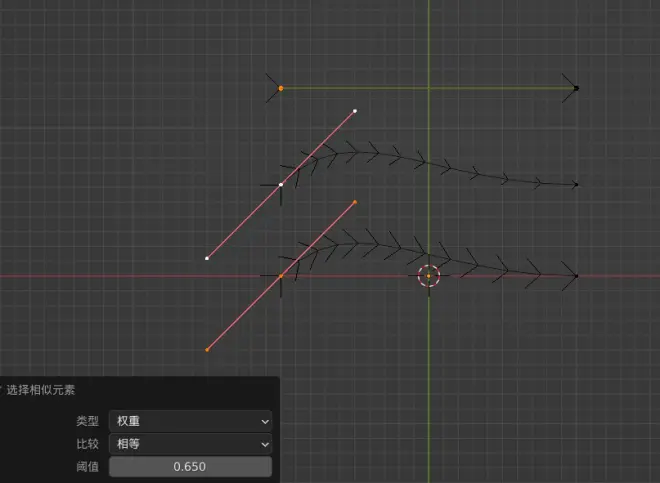Select the orange control point on the bottom curve
This screenshot has height=483, width=660.
coord(281,276)
